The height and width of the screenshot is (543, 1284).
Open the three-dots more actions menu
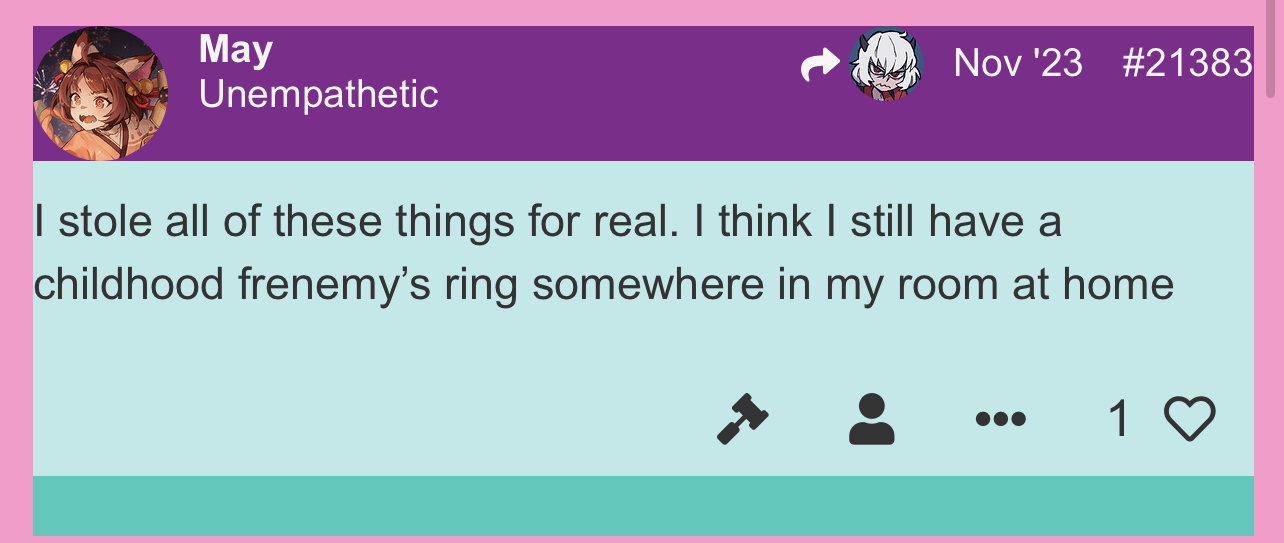[1000, 419]
